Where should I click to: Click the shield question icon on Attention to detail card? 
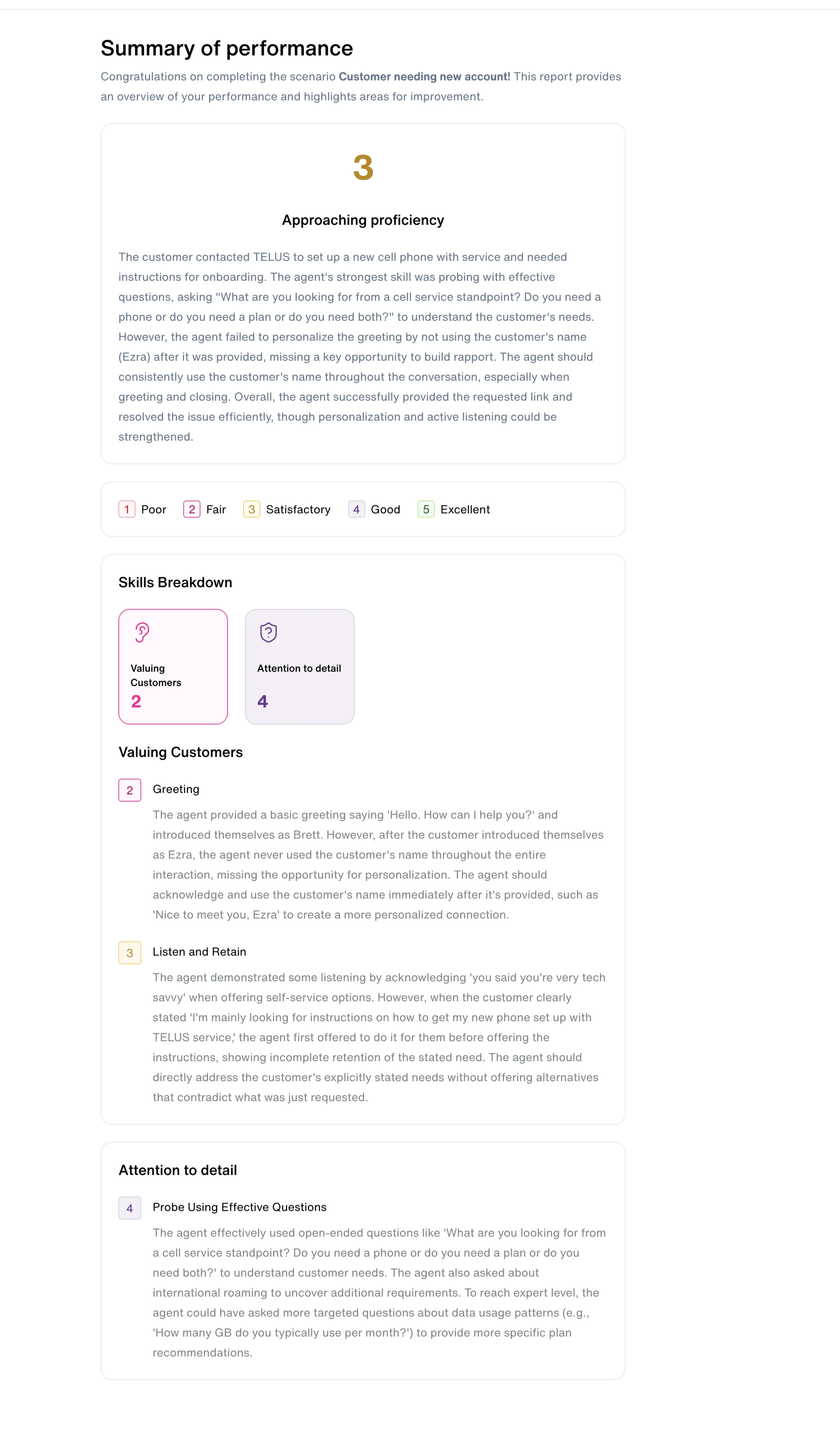pos(268,632)
